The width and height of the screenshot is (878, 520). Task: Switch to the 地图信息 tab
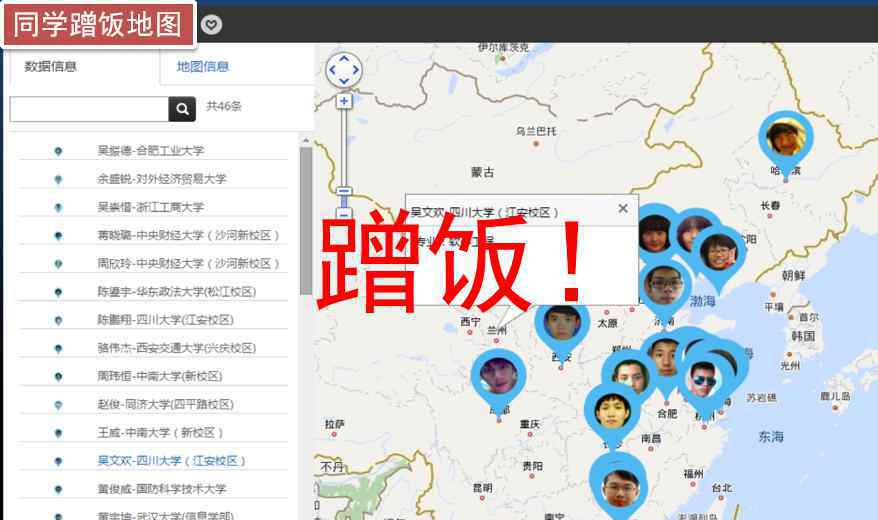(203, 67)
